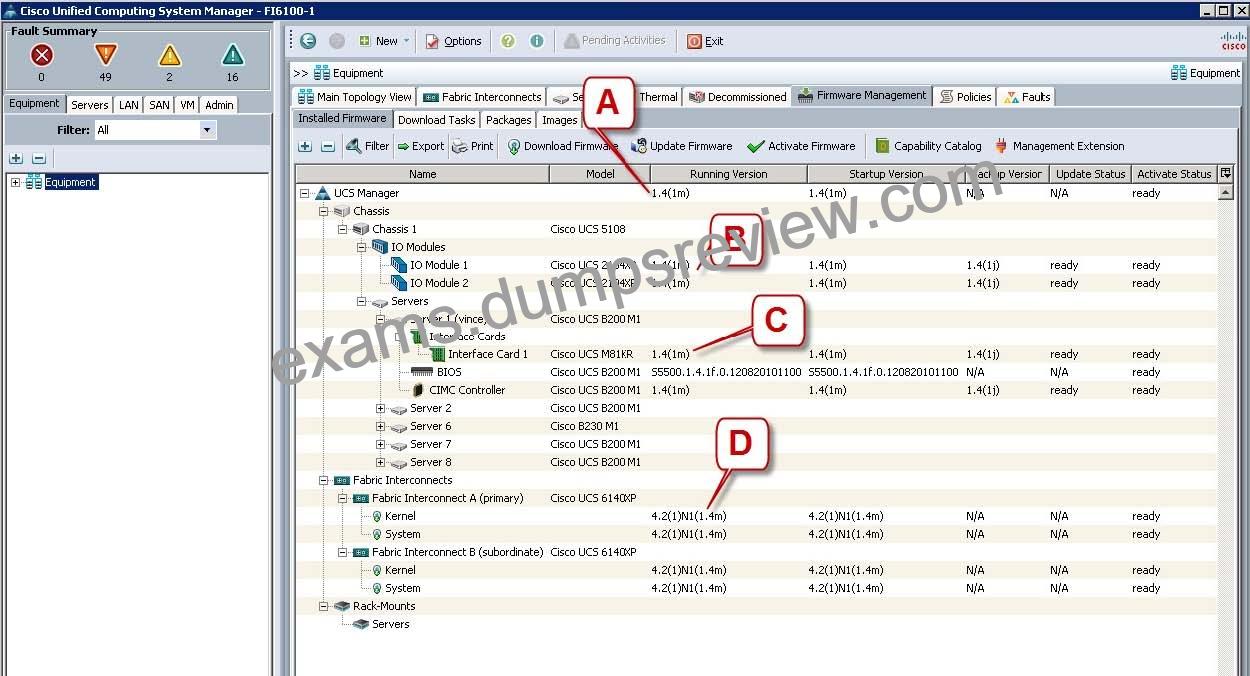Screen dimensions: 1250x676
Task: Select the Servers navigation tab
Action: point(89,104)
